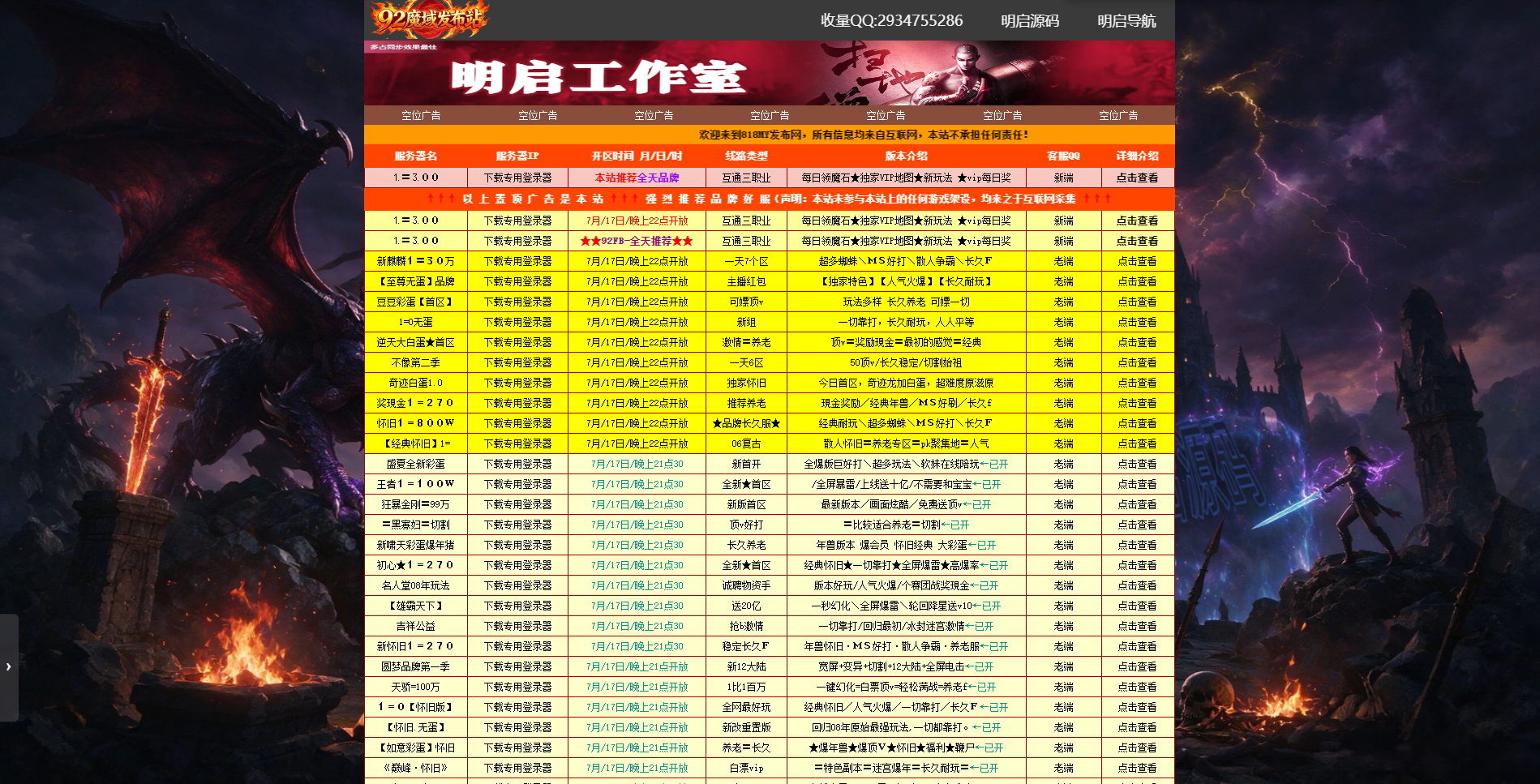
Task: Open the 明启导航 navigation link
Action: (1126, 21)
